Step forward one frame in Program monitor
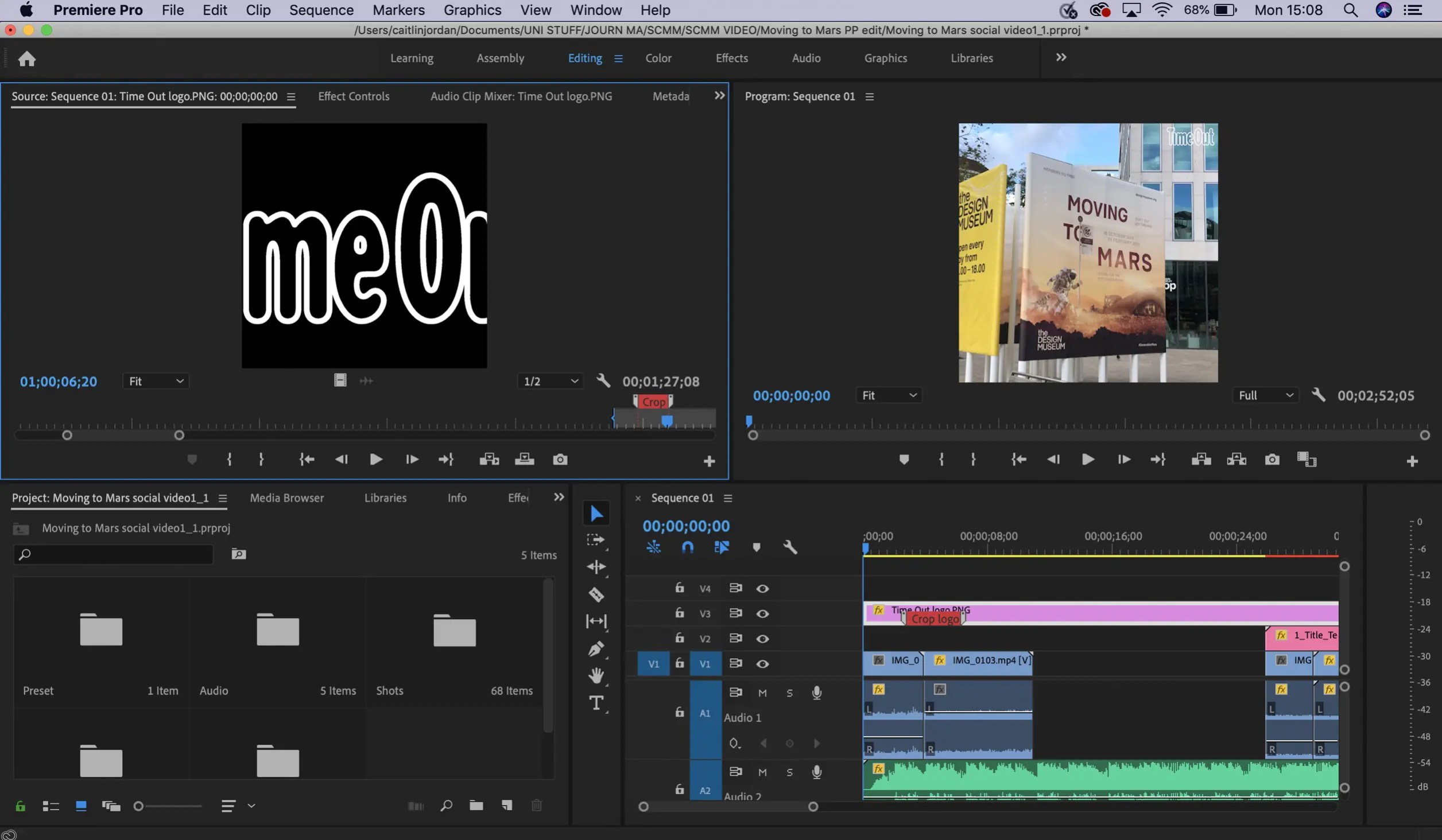 pos(1123,459)
